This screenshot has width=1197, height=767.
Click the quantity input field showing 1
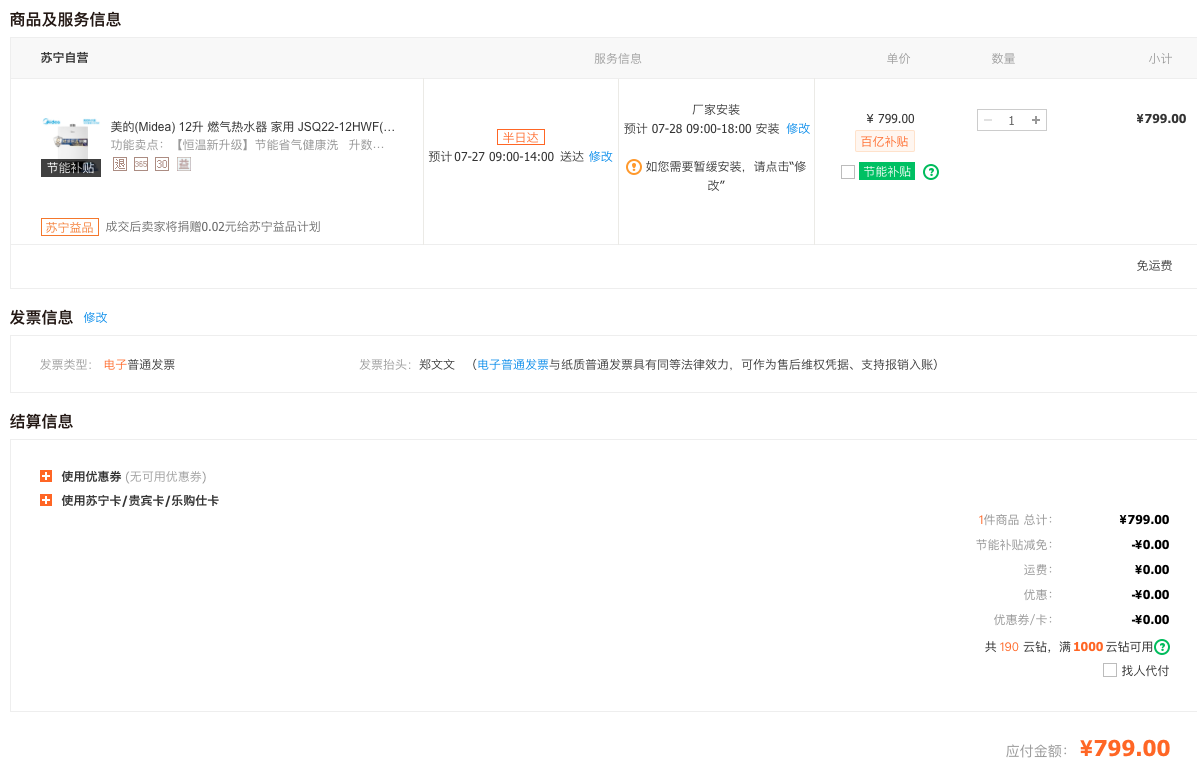point(1011,120)
